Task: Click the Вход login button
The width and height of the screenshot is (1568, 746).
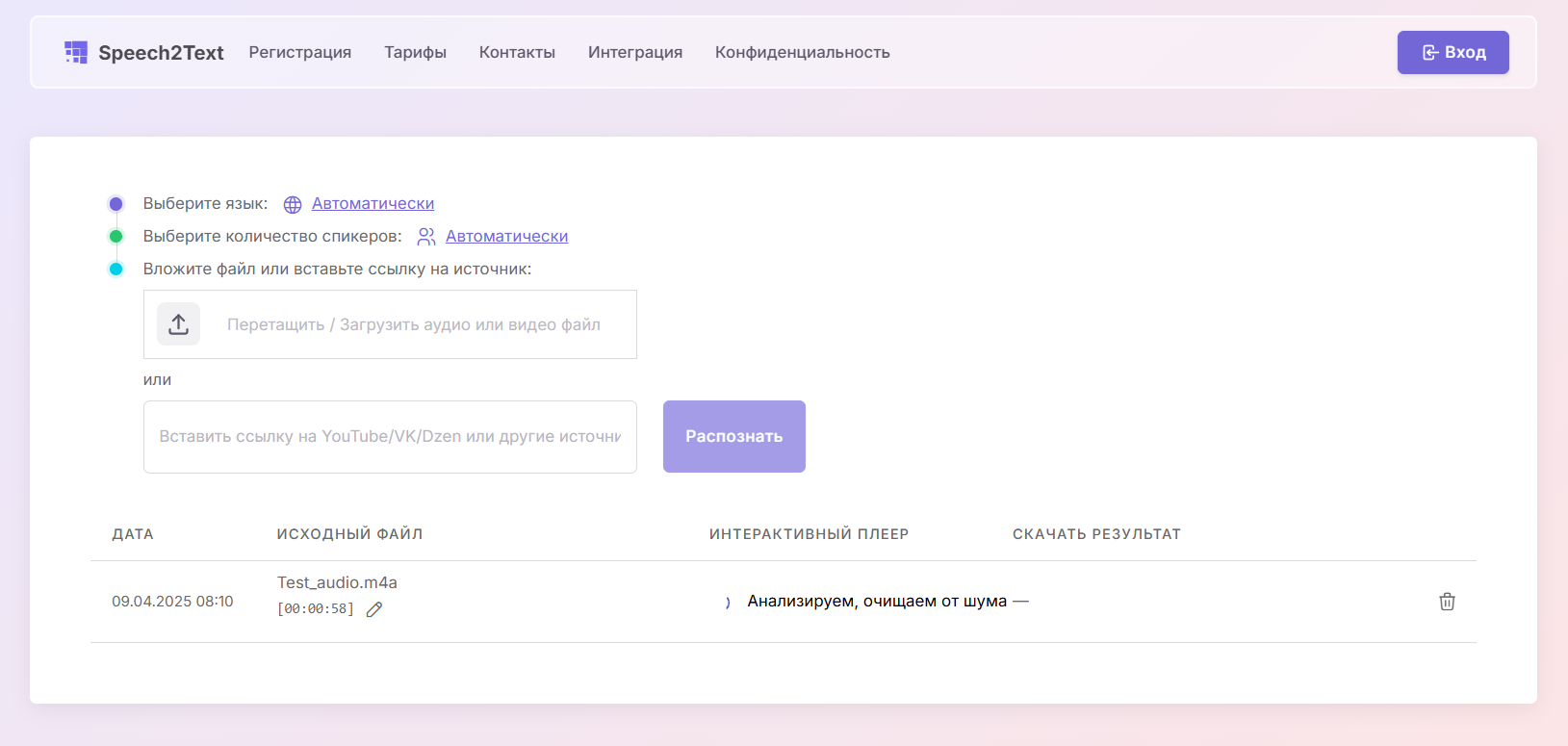Action: pyautogui.click(x=1453, y=52)
